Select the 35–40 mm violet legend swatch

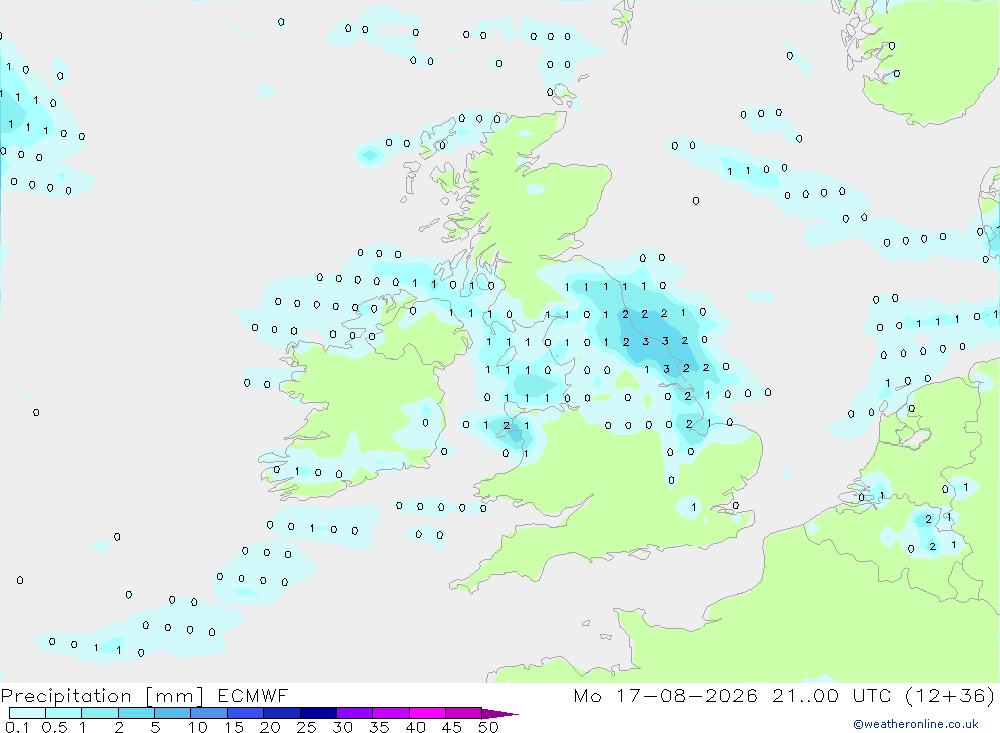point(391,713)
